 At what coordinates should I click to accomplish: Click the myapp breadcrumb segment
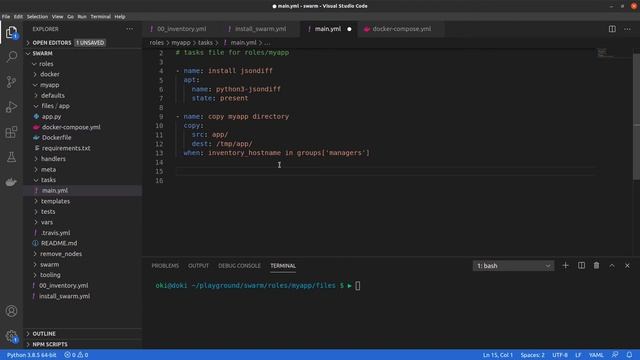[181, 42]
